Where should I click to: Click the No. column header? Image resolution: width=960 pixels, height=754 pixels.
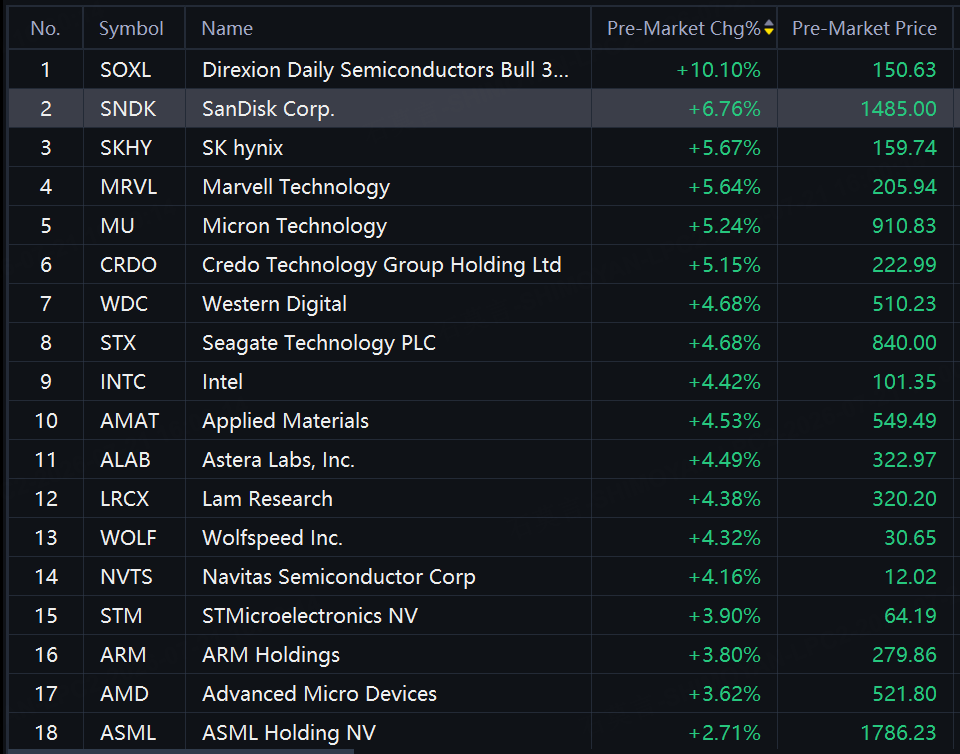point(45,28)
